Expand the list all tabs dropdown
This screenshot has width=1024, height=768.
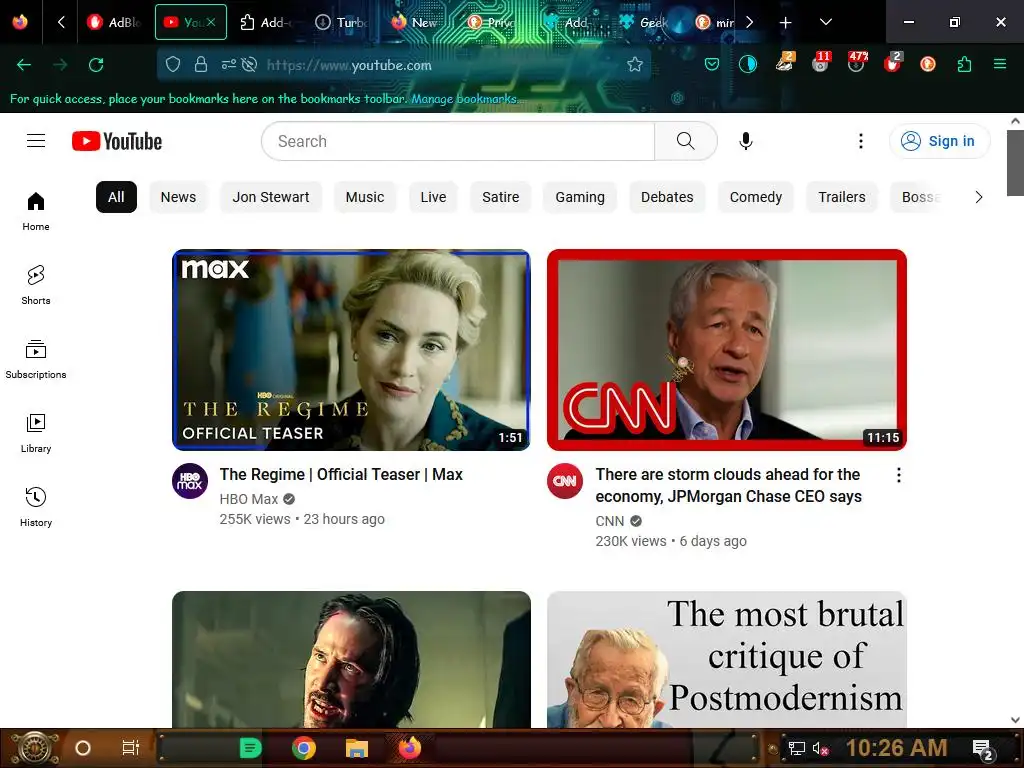click(825, 22)
